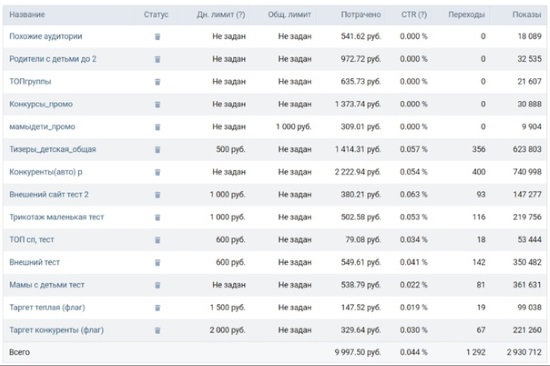Click trash icon in Тизеры_детская_общая row

[157, 149]
